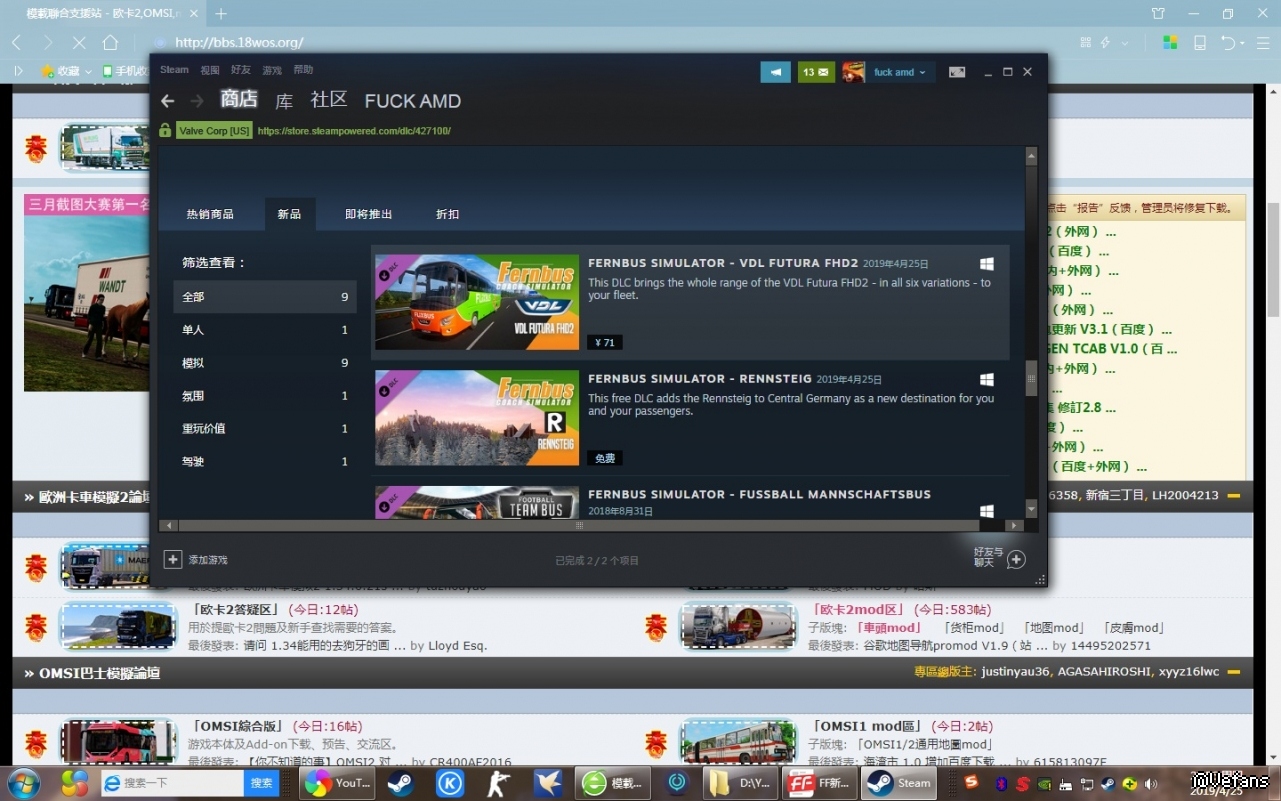This screenshot has width=1281, height=801.
Task: Open the VDL Futura FHD2 DLC thumbnail
Action: coord(477,302)
